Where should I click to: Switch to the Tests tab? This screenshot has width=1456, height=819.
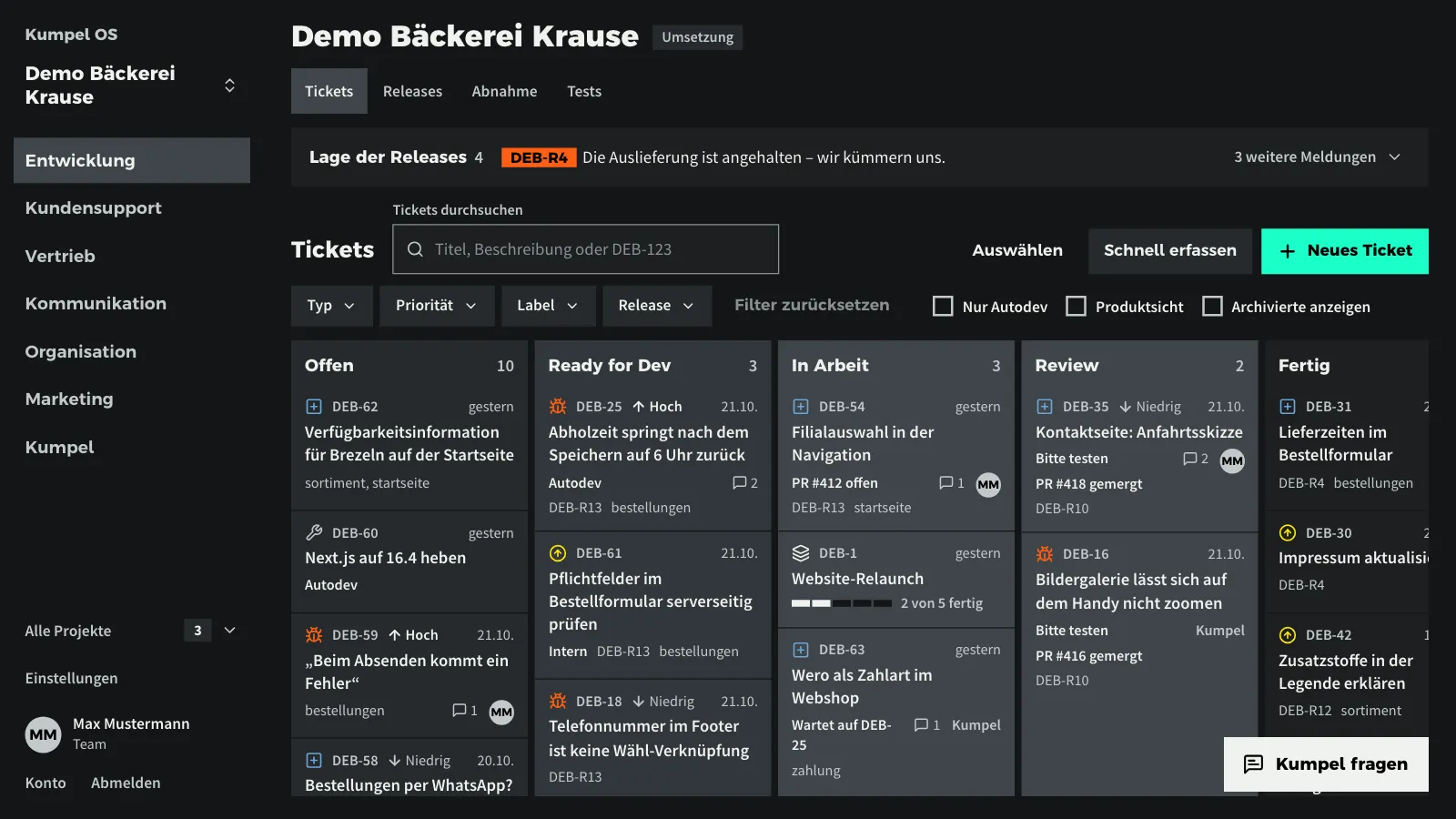tap(584, 91)
